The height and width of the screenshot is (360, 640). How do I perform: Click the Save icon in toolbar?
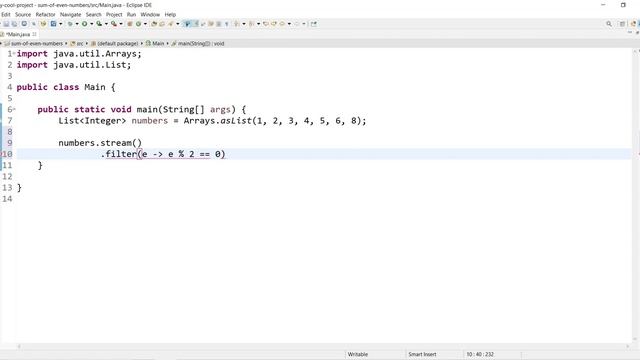(6, 24)
